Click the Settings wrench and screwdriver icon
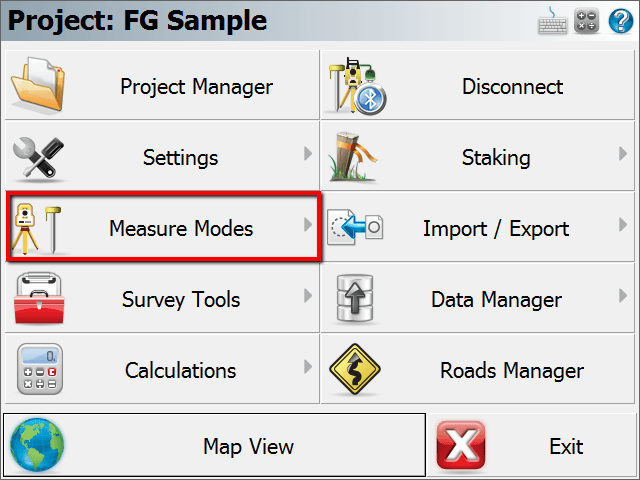 click(38, 158)
